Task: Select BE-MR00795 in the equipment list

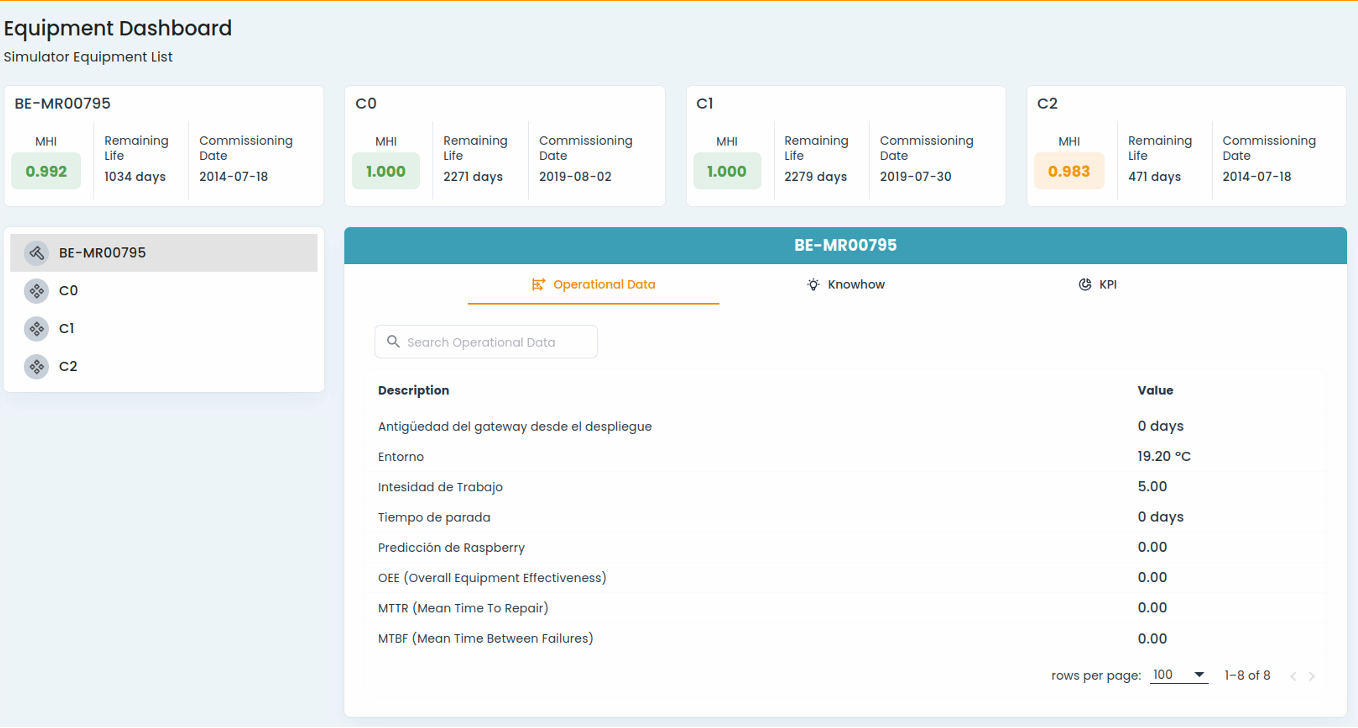Action: point(164,253)
